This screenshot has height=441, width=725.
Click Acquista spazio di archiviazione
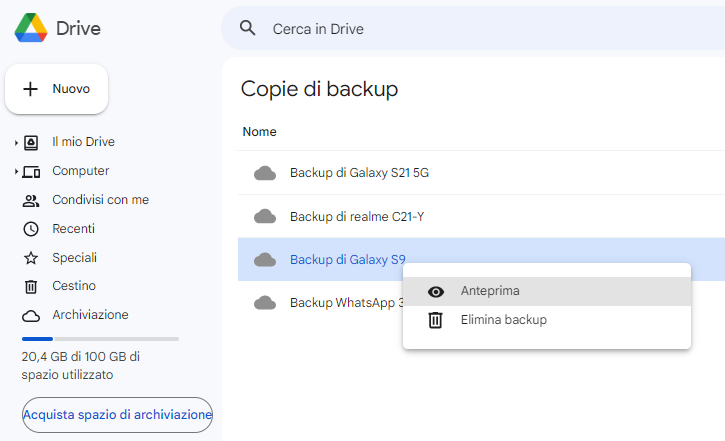click(117, 415)
